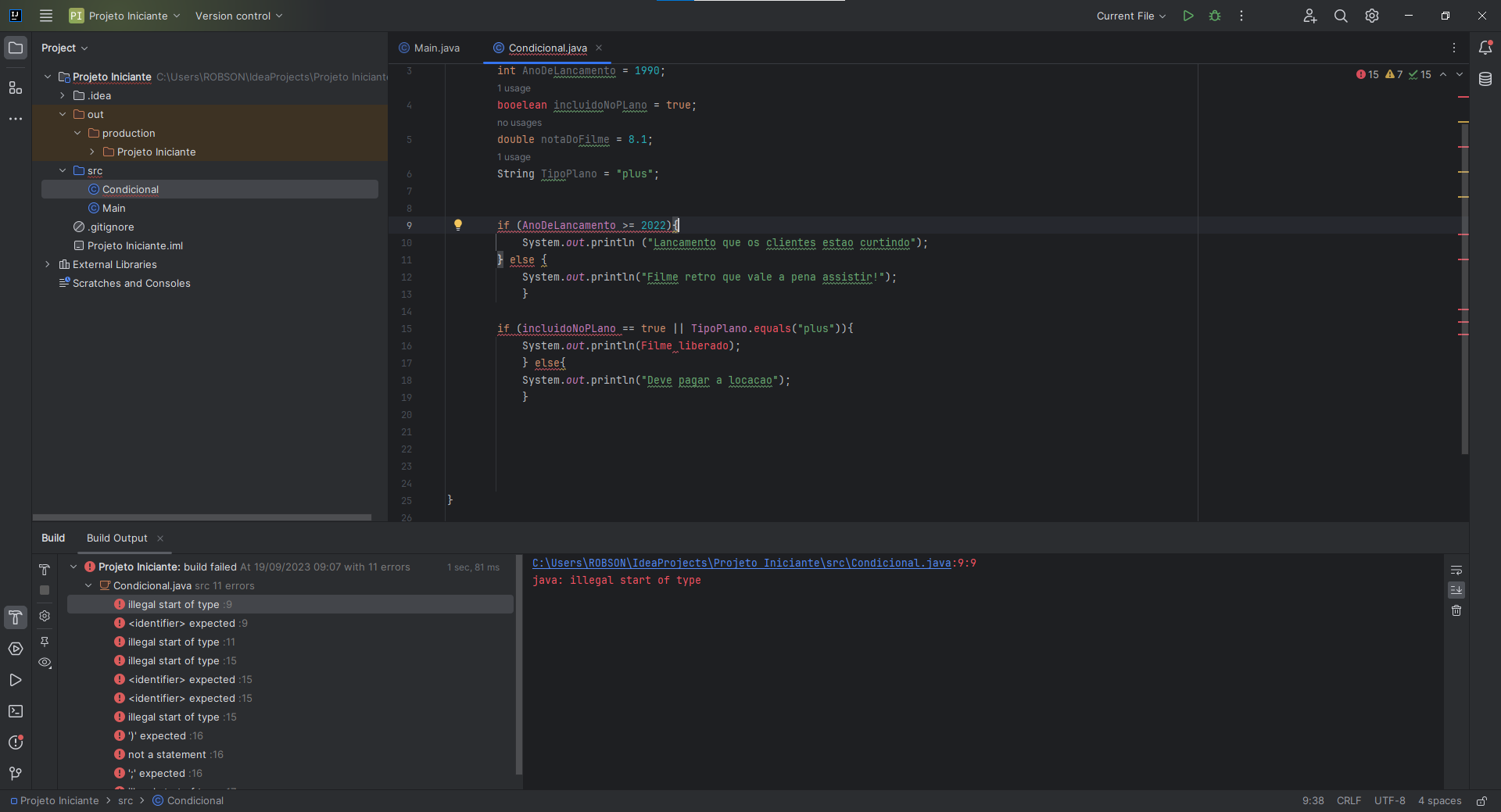The image size is (1501, 812).
Task: Click the yellow intention bulb on line 9
Action: (x=458, y=225)
